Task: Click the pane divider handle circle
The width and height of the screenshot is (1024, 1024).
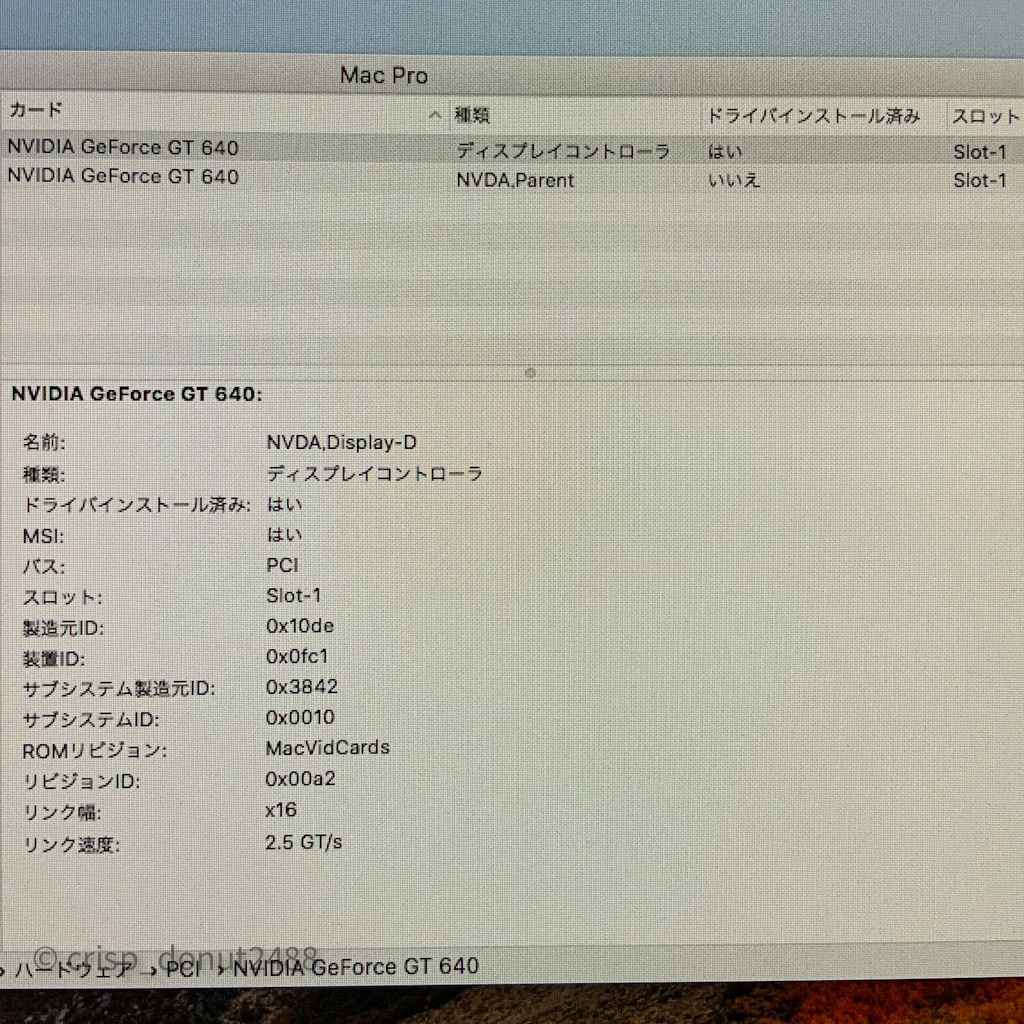Action: [x=530, y=373]
